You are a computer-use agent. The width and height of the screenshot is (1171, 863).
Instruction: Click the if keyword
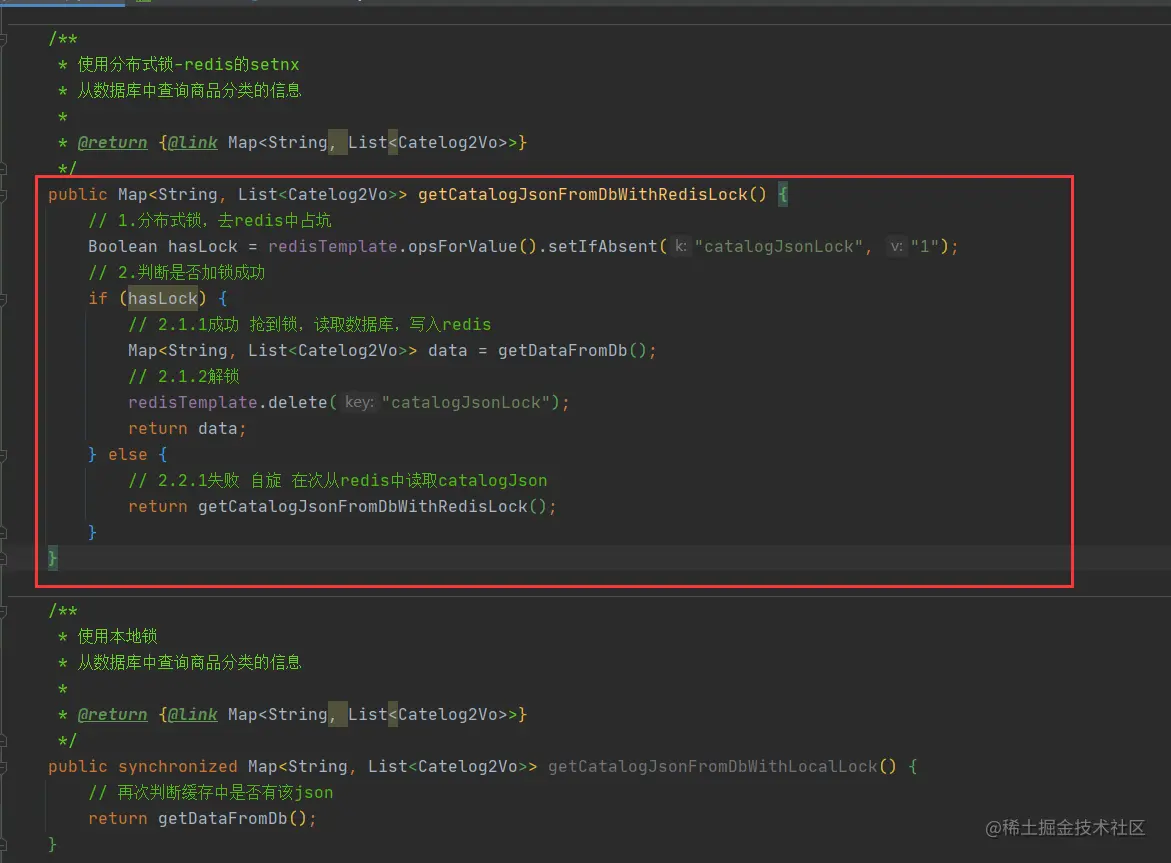pos(98,299)
